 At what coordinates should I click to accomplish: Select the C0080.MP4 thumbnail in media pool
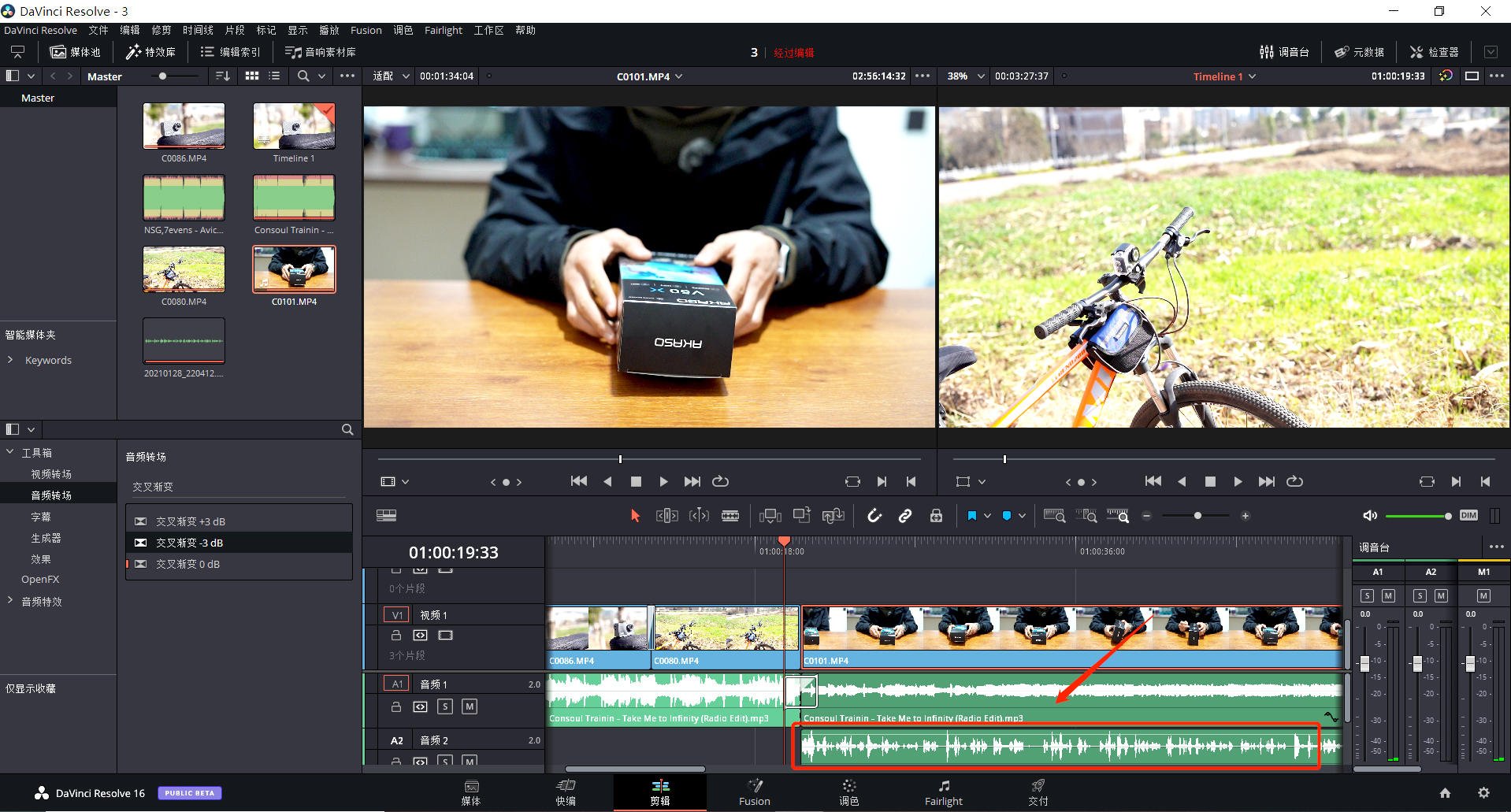(184, 269)
